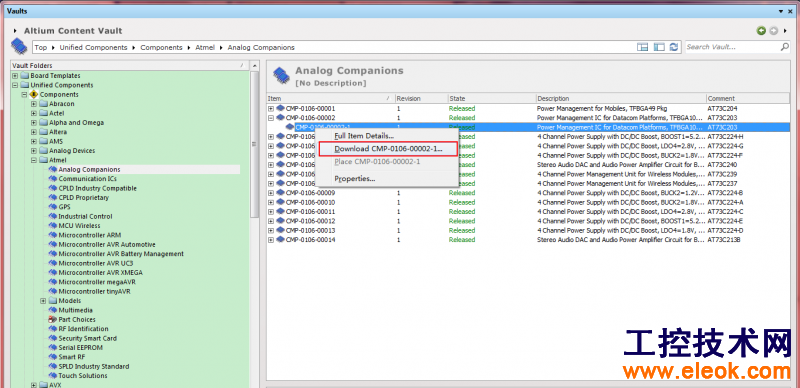
Task: Select Microcontroller AVR XMEGA folder
Action: coord(101,273)
